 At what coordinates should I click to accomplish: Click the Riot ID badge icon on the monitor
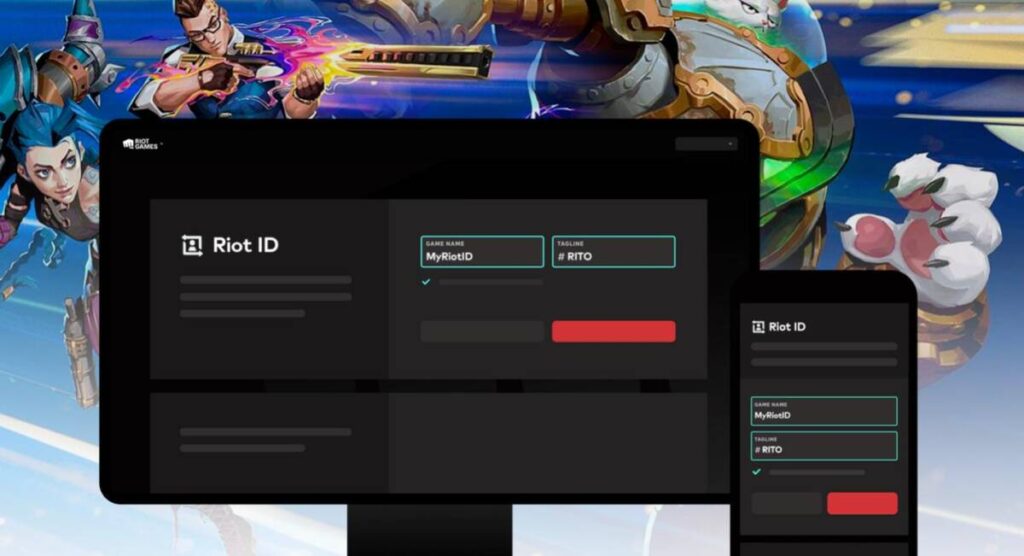(191, 245)
